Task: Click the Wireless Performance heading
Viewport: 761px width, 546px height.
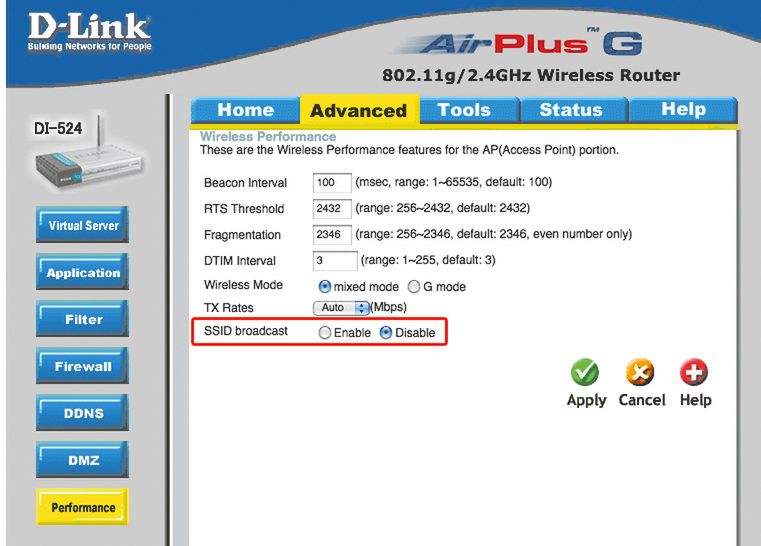Action: pos(268,136)
